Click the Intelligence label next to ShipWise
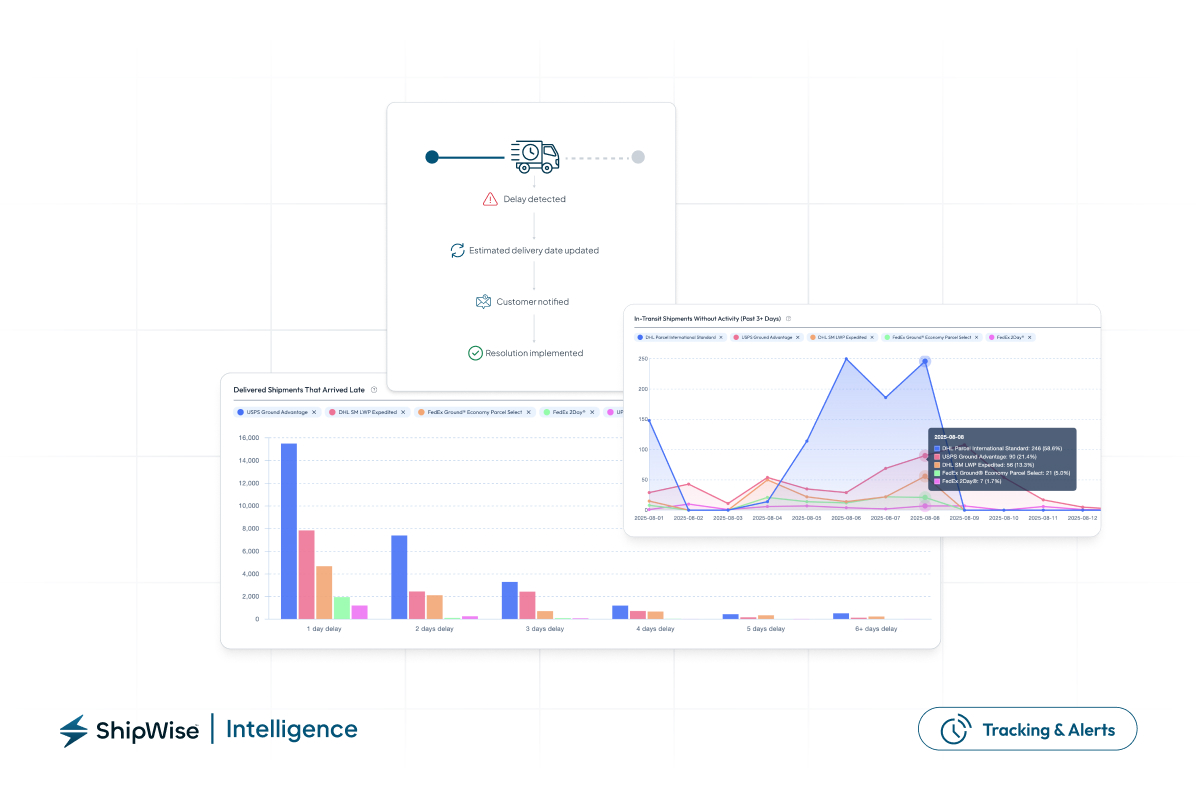1200x800 pixels. point(292,730)
